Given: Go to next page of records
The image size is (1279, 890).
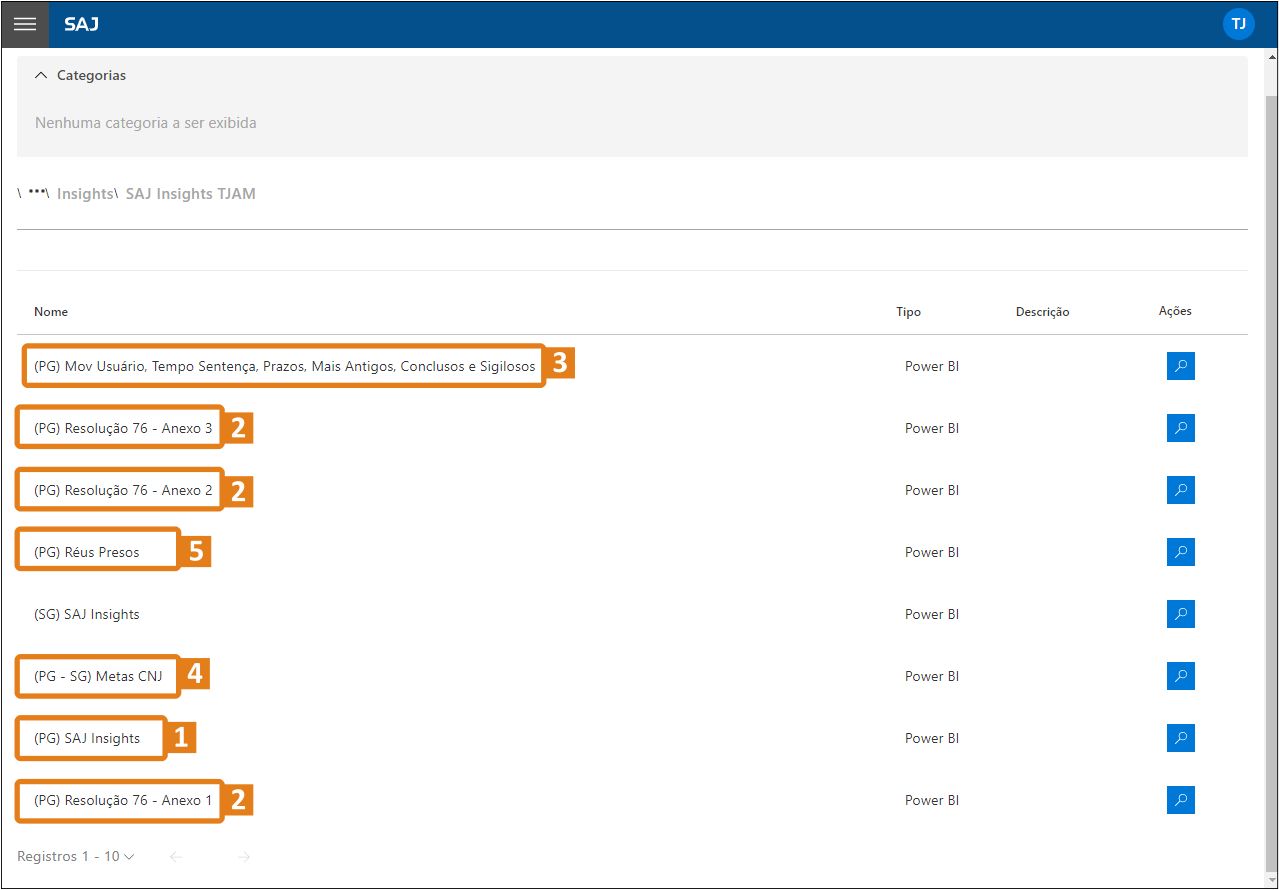Looking at the screenshot, I should [244, 857].
